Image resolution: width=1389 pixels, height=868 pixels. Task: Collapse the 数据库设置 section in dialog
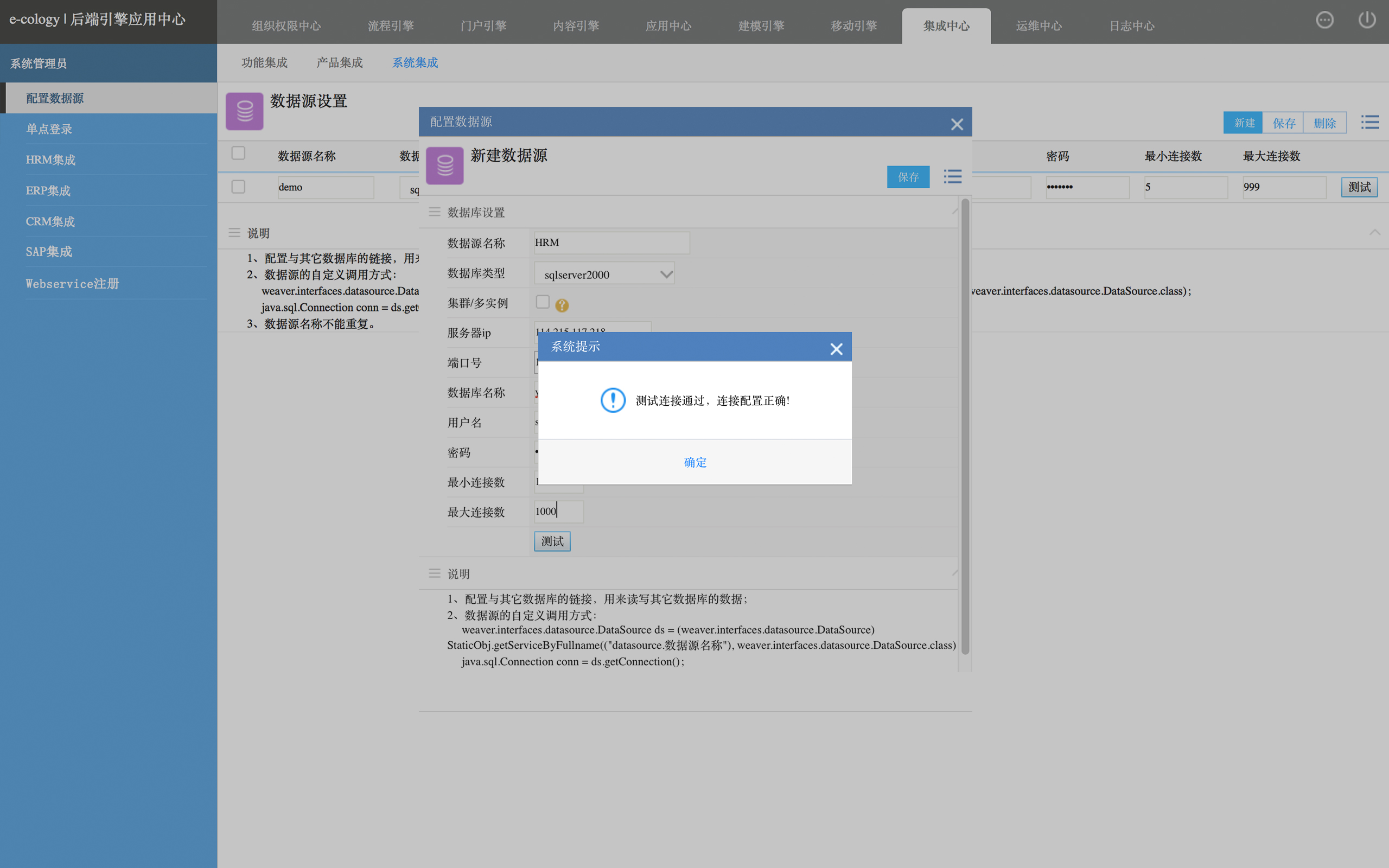(x=954, y=212)
